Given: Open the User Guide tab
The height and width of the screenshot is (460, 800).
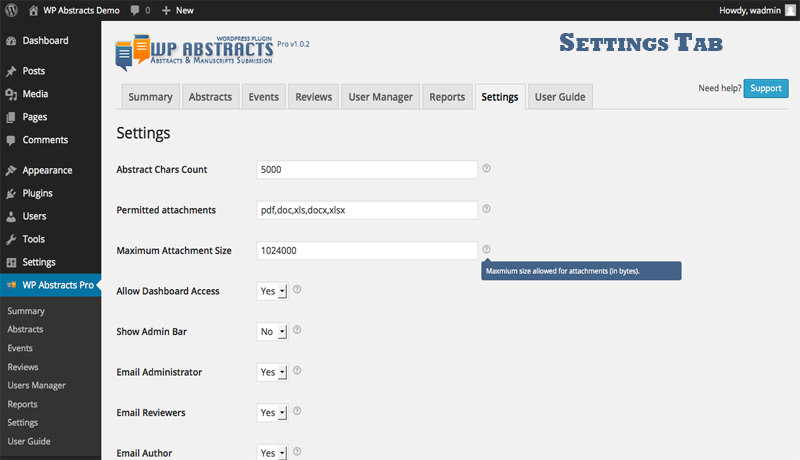Looking at the screenshot, I should pyautogui.click(x=560, y=97).
